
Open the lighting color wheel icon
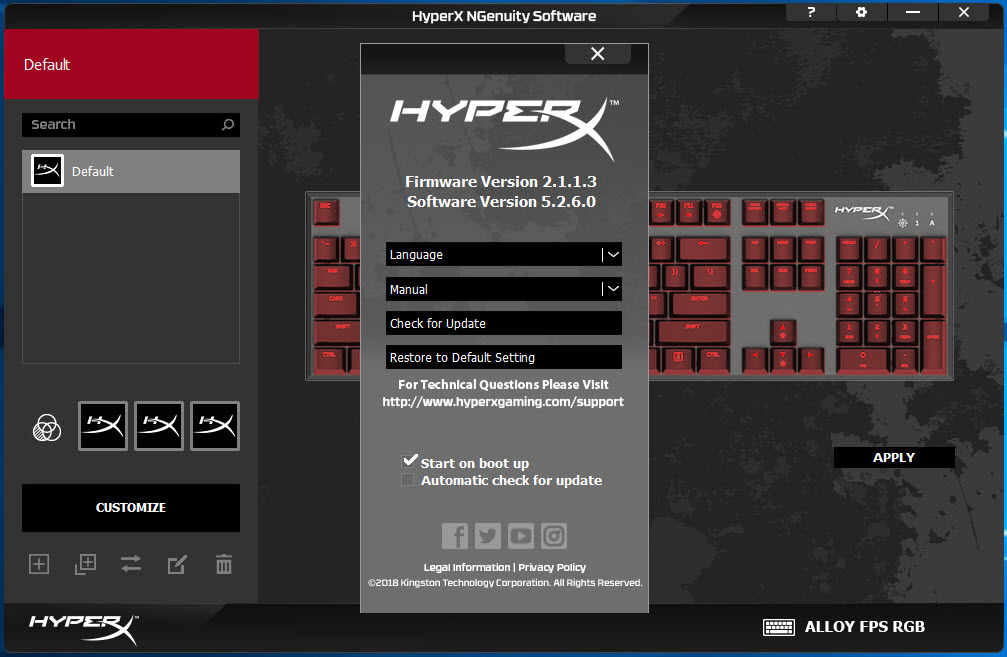pyautogui.click(x=47, y=427)
